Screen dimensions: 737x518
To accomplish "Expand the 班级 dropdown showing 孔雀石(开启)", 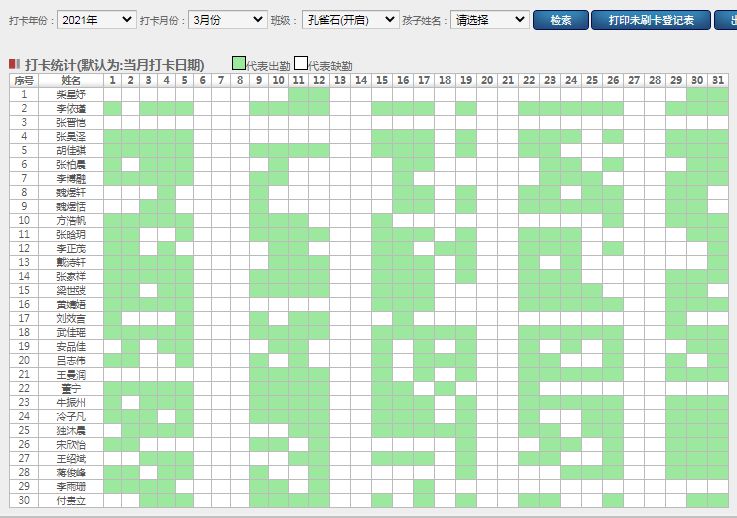I will (x=351, y=20).
